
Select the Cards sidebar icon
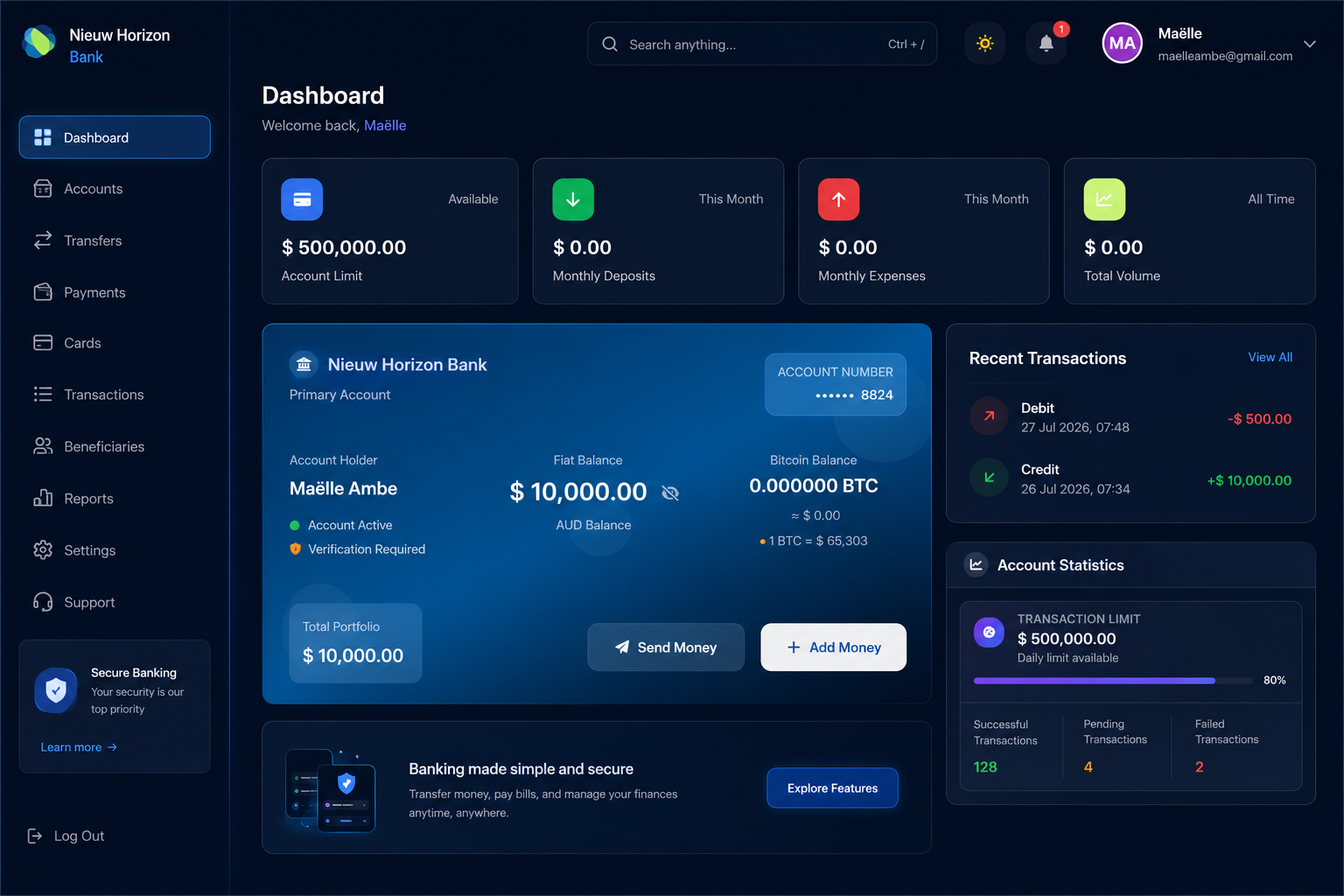click(43, 343)
